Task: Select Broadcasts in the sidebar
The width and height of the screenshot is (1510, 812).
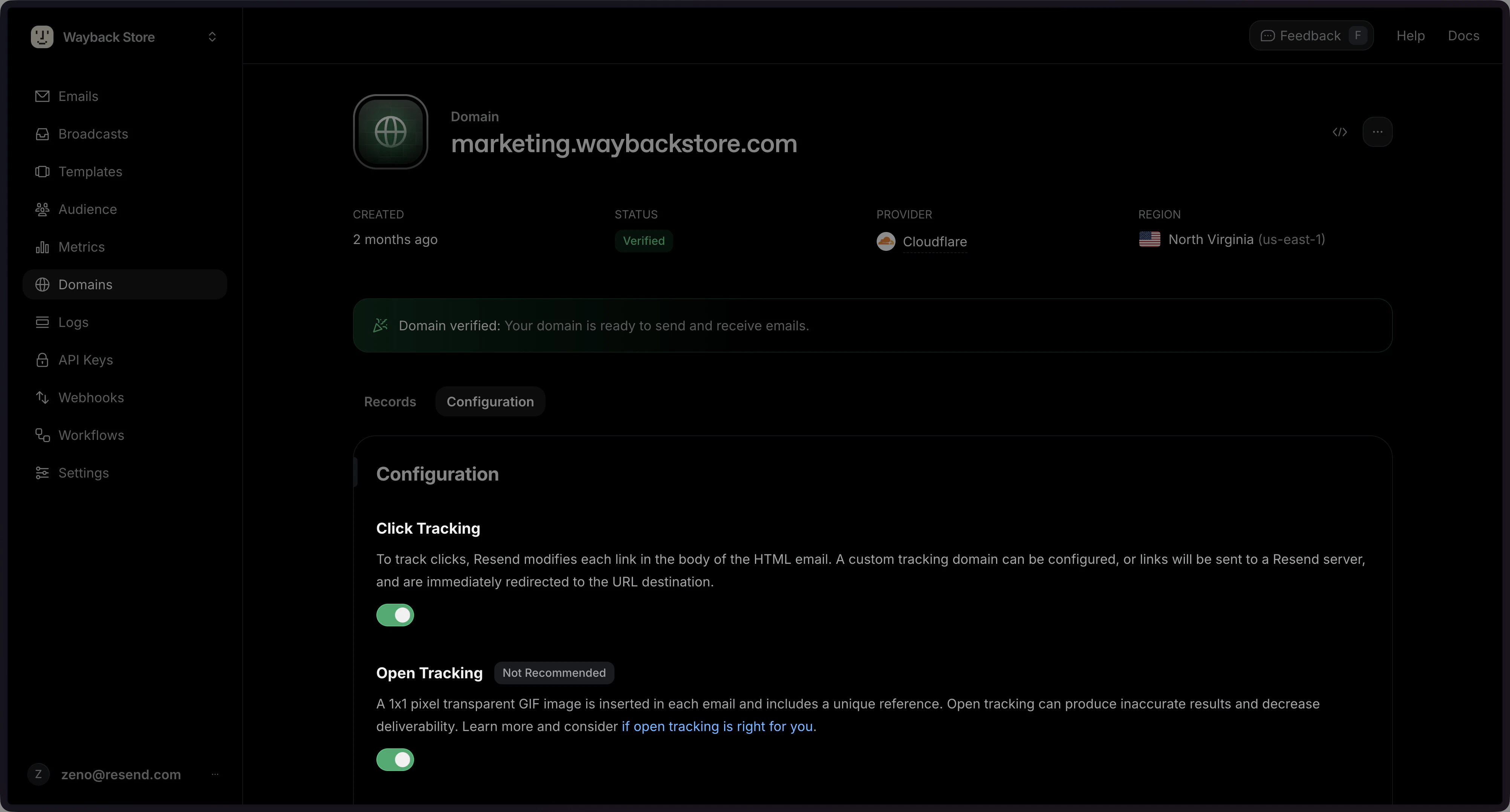Action: coord(93,134)
